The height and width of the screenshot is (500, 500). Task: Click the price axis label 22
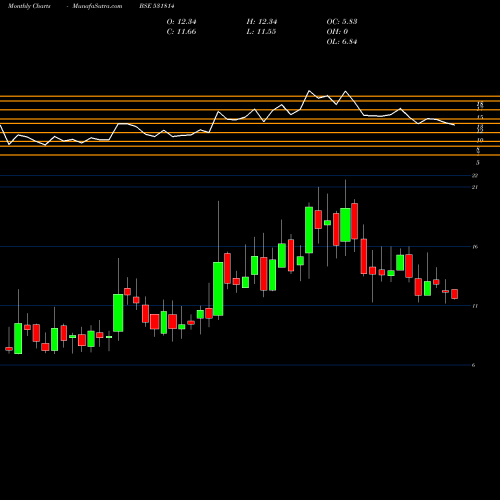(x=475, y=176)
